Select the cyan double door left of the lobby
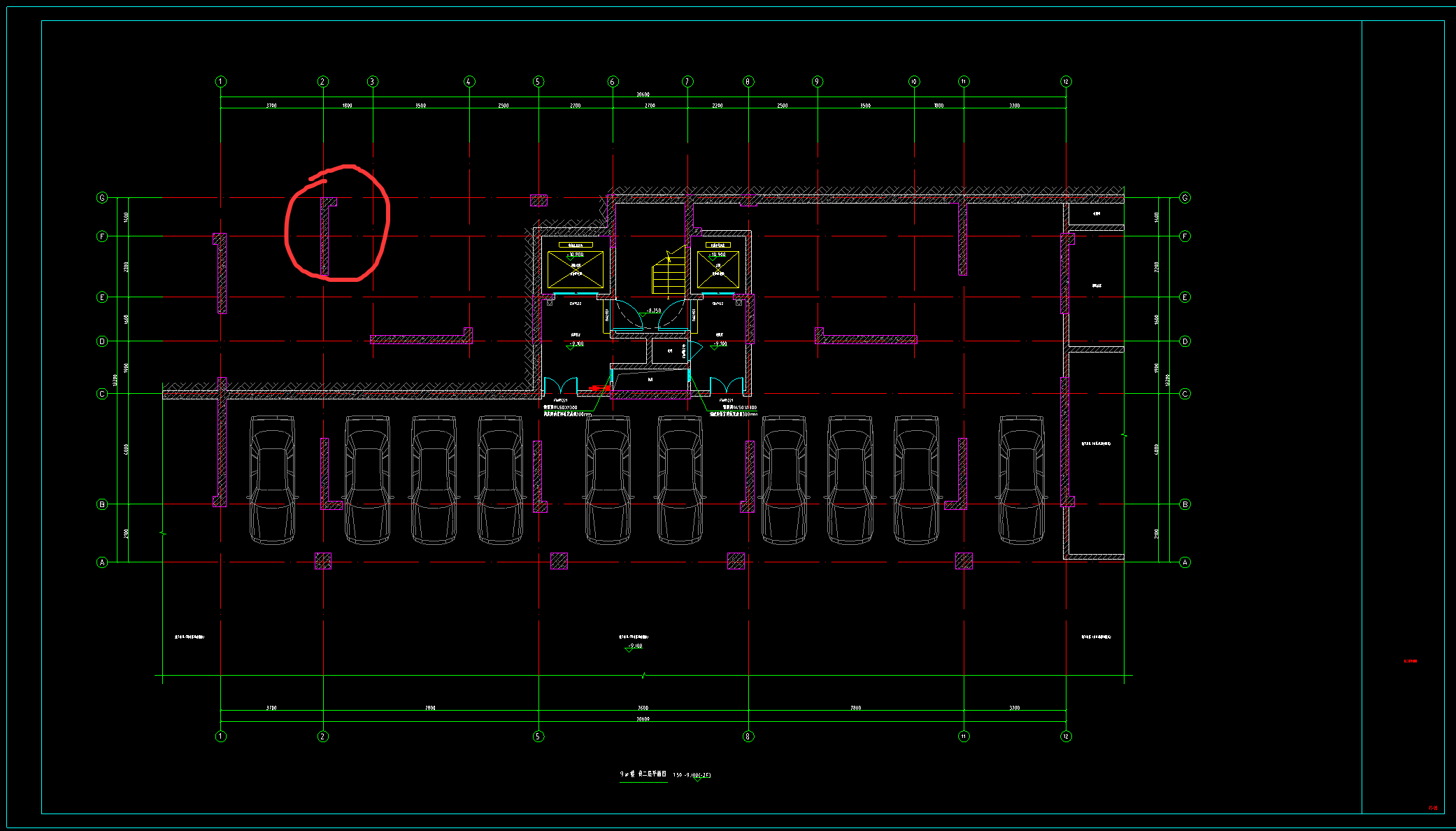This screenshot has width=1456, height=831. [561, 385]
